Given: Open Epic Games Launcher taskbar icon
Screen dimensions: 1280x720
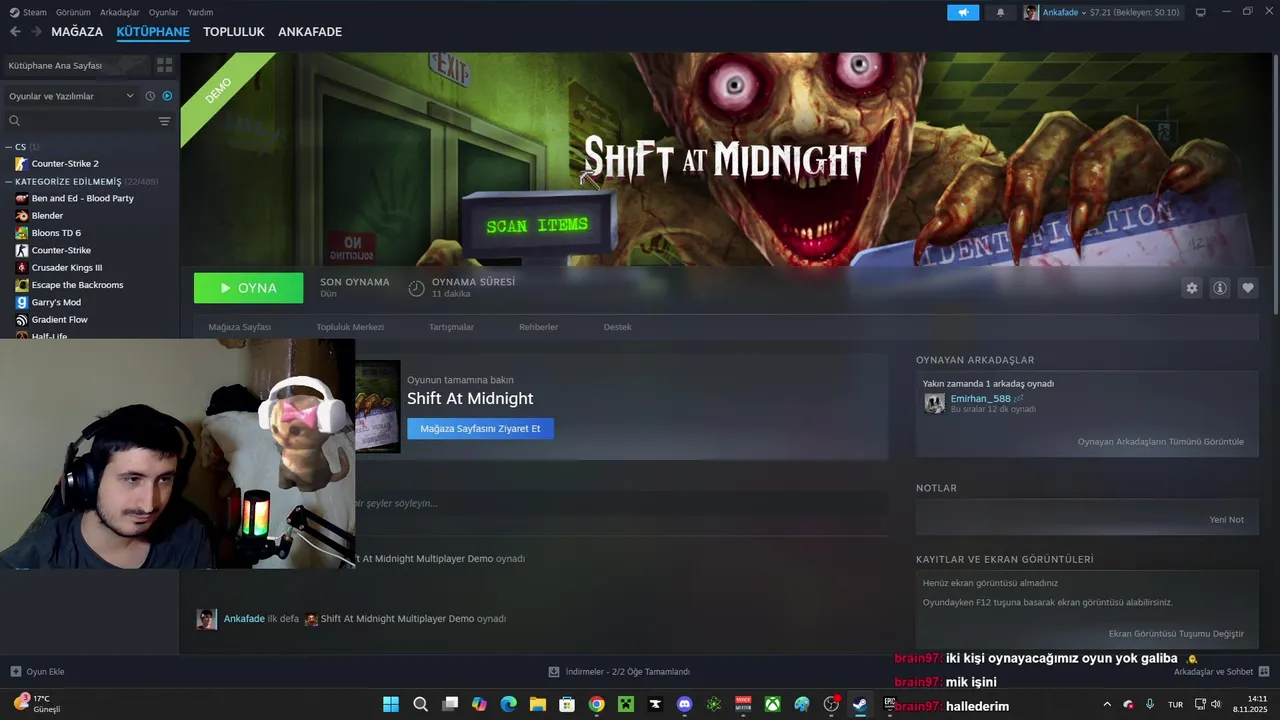Looking at the screenshot, I should coord(889,704).
